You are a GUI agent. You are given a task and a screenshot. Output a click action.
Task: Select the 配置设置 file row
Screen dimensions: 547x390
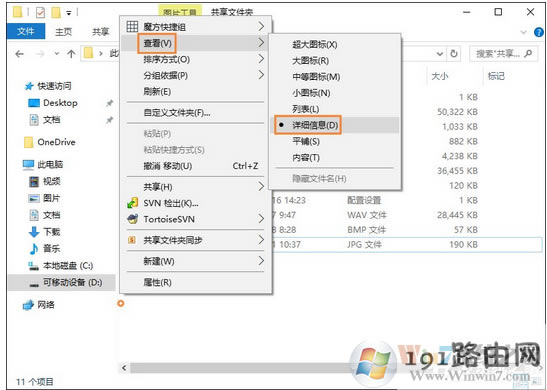coord(406,200)
